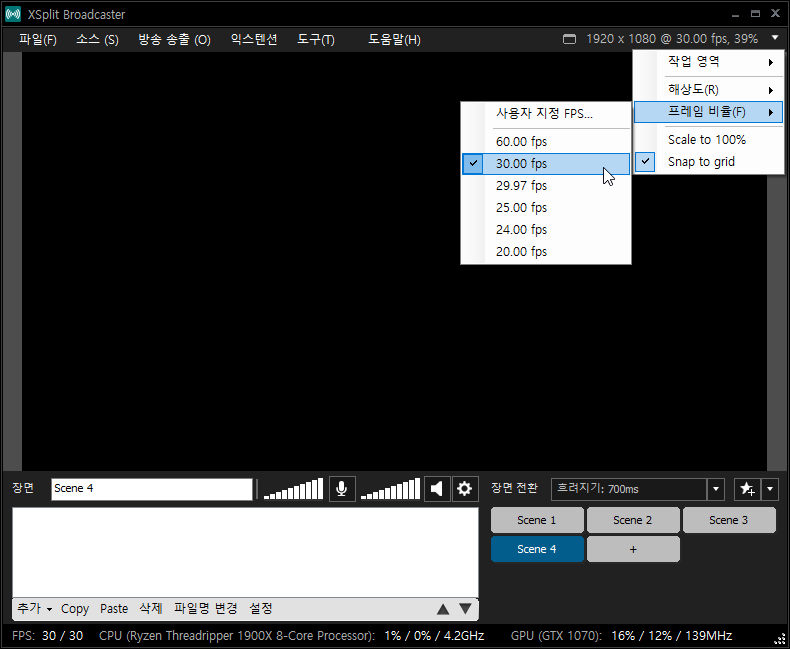This screenshot has width=790, height=649.
Task: Click the add favorite transition star icon
Action: (x=747, y=489)
